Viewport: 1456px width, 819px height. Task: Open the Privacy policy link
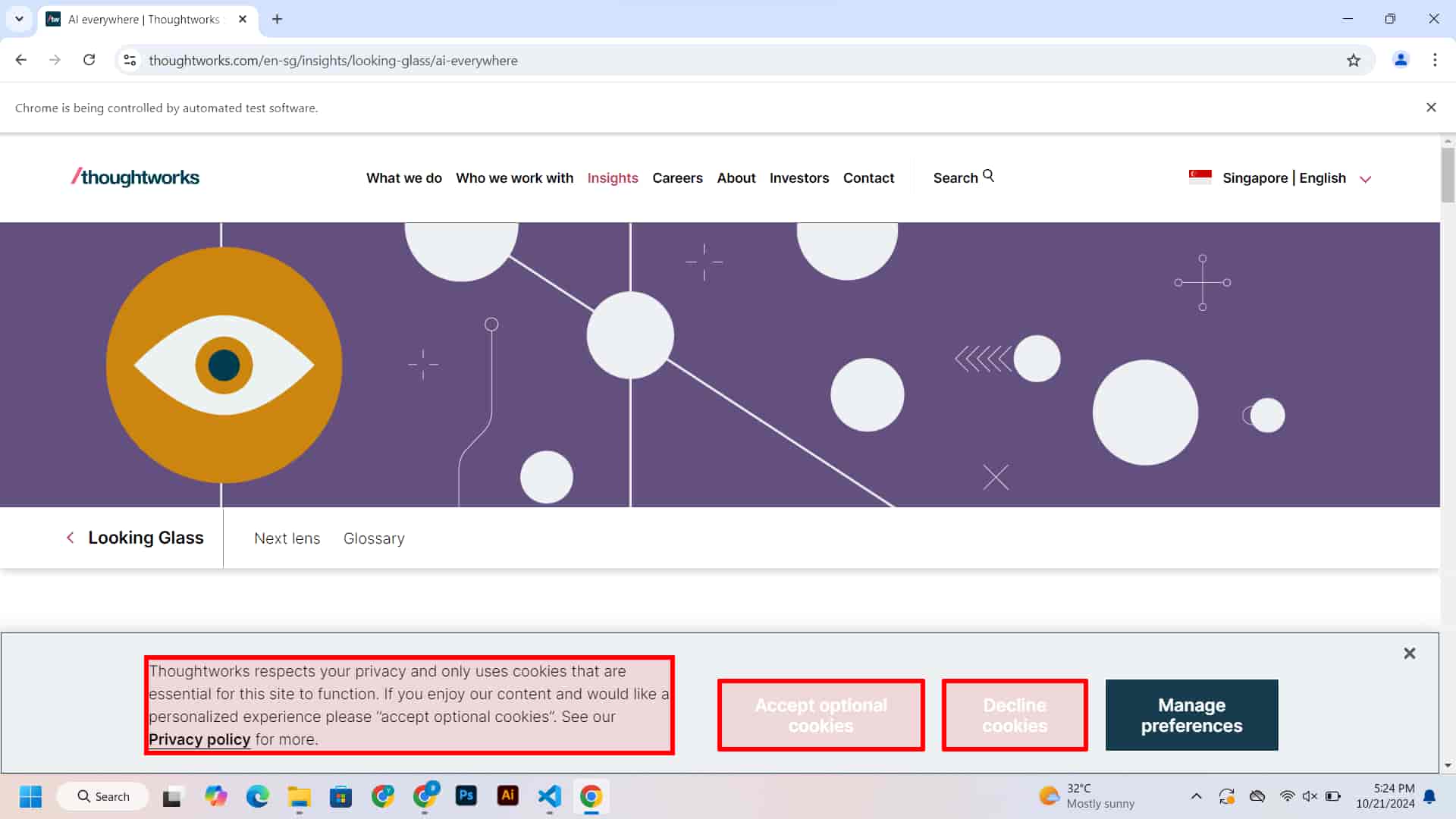tap(199, 739)
